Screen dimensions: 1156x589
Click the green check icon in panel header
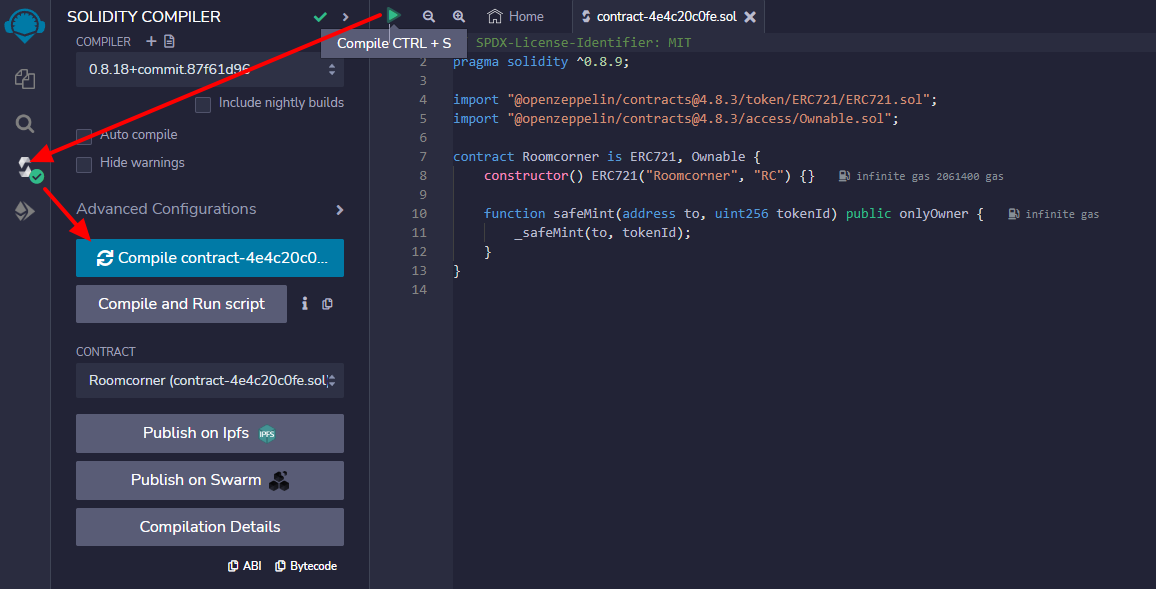point(320,16)
